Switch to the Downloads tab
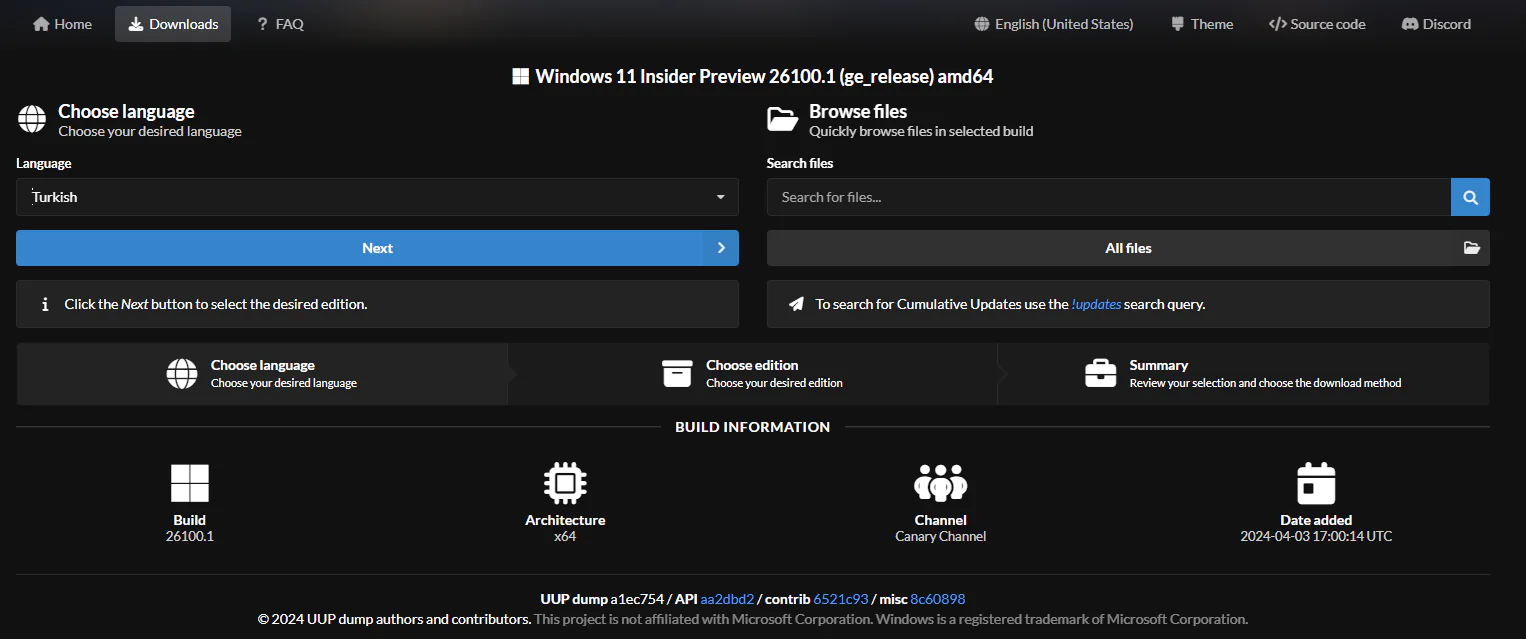This screenshot has width=1526, height=639. [172, 23]
